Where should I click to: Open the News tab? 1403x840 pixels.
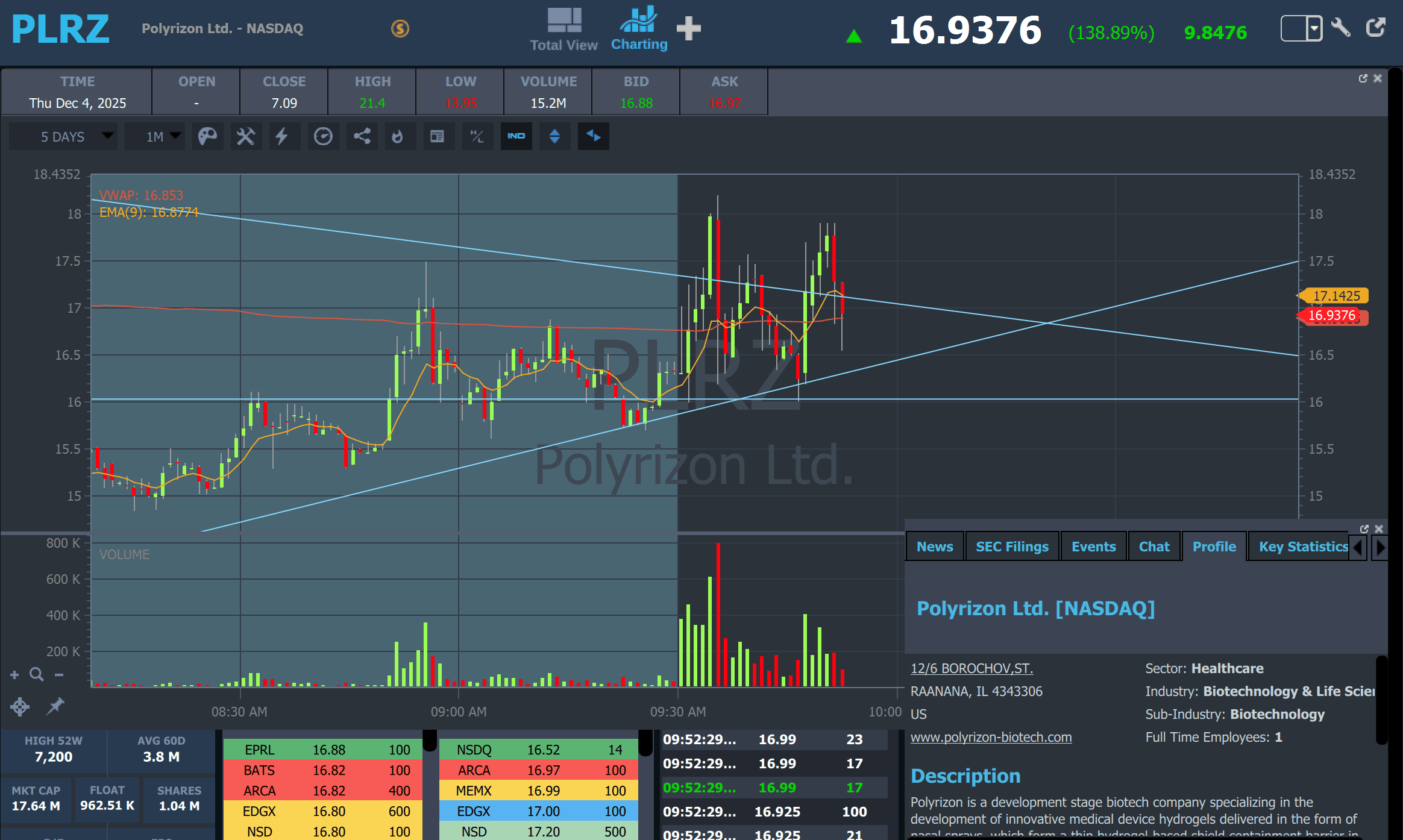pos(935,547)
